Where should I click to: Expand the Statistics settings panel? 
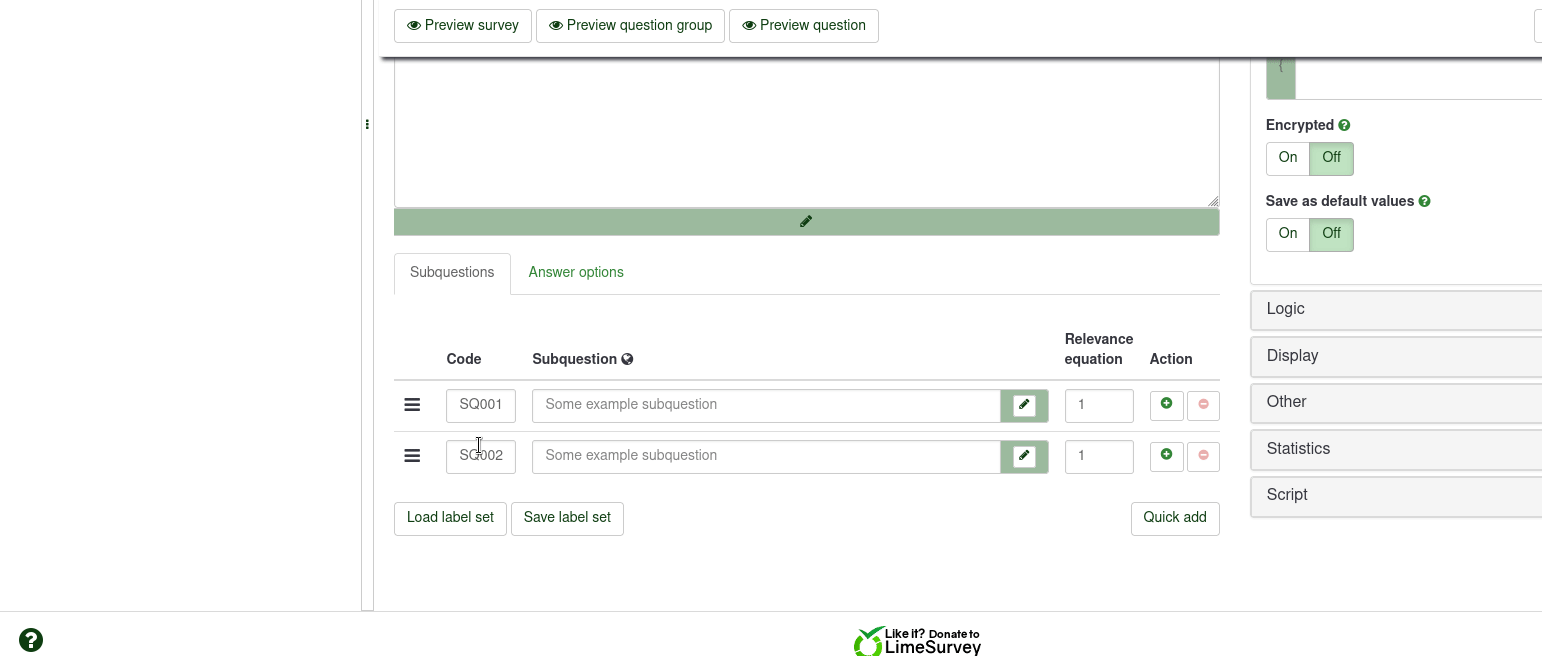point(1396,450)
